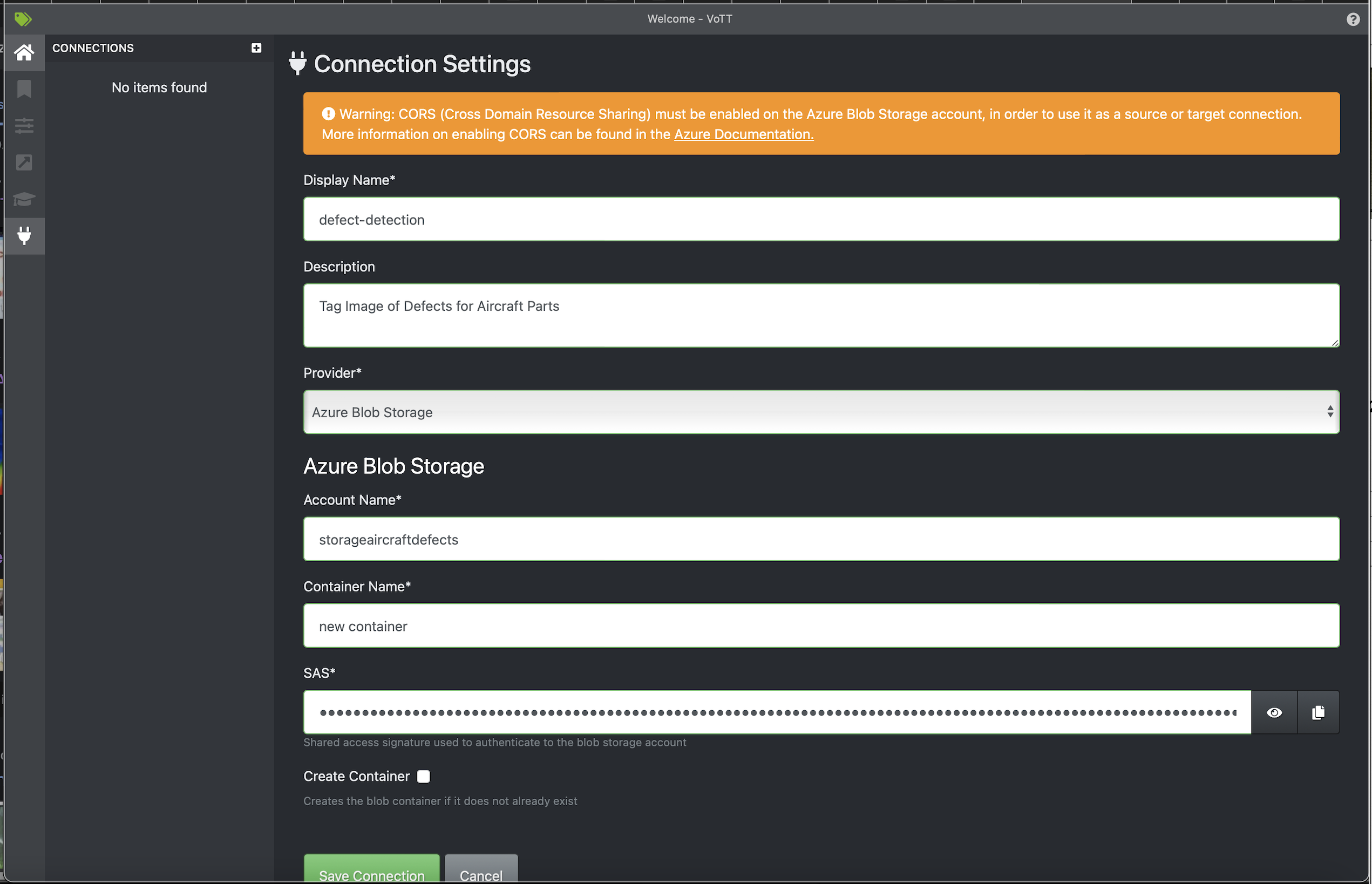
Task: Click the Cancel button
Action: (481, 869)
